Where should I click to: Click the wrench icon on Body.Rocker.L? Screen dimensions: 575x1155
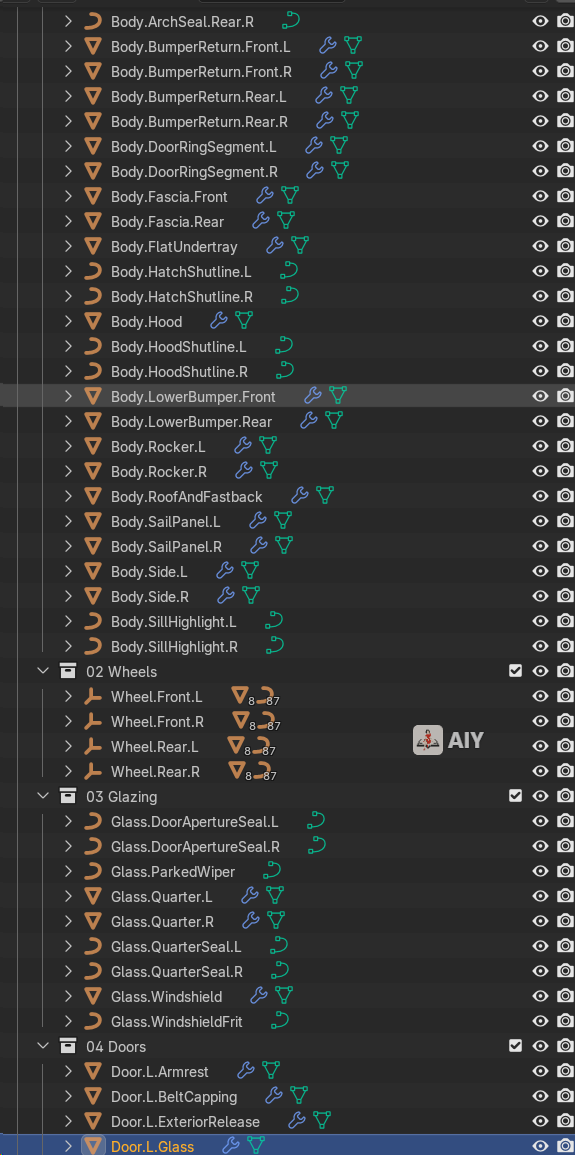[243, 446]
